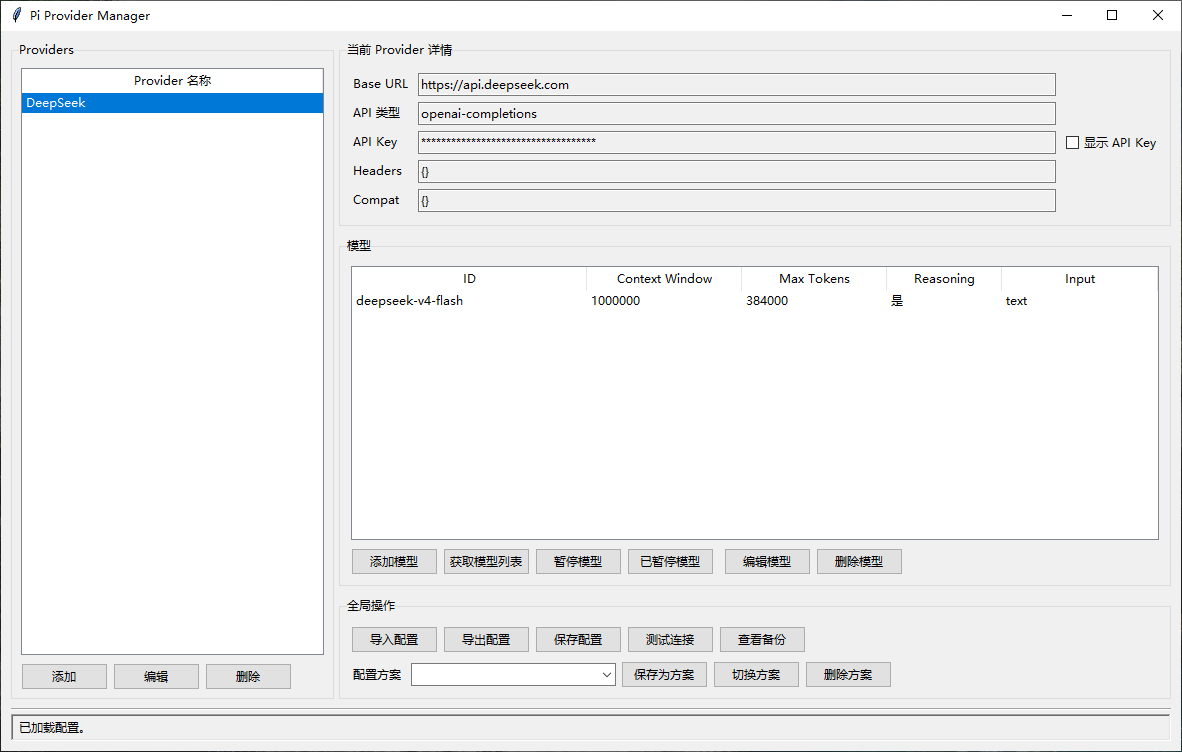
Task: Click the 添加 provider button
Action: (64, 677)
